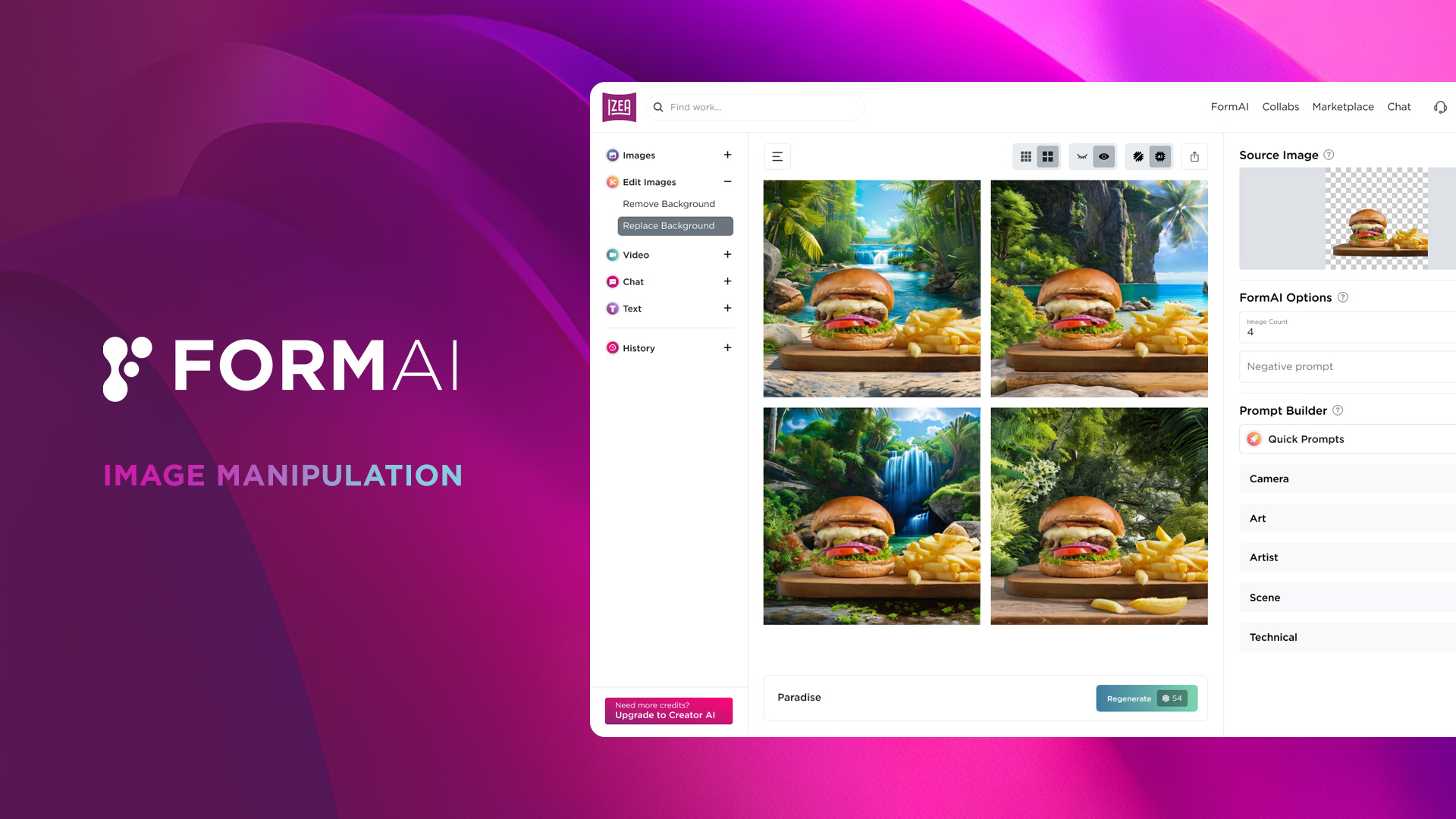1456x819 pixels.
Task: Open the FormAI menu in navigation
Action: click(1229, 107)
